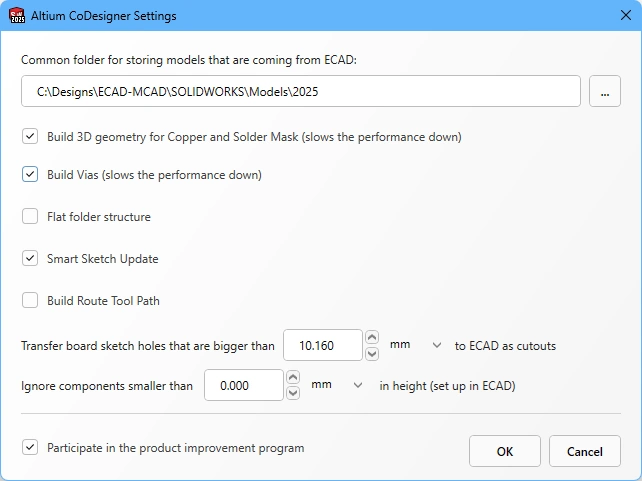Disable Smart Sketch Update

[x=30, y=258]
